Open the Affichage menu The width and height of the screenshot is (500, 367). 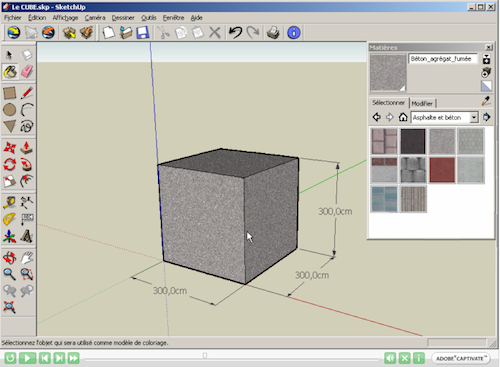(x=65, y=18)
